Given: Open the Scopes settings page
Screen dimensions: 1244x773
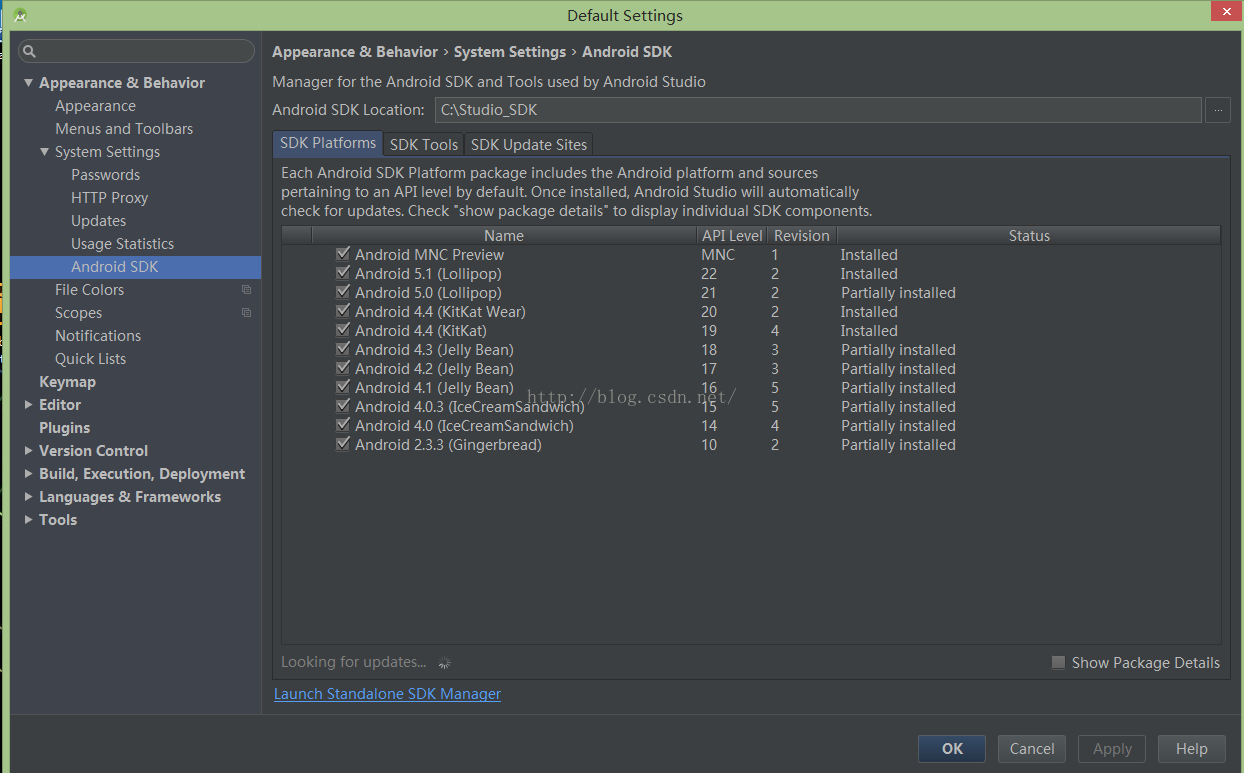Looking at the screenshot, I should [x=79, y=313].
